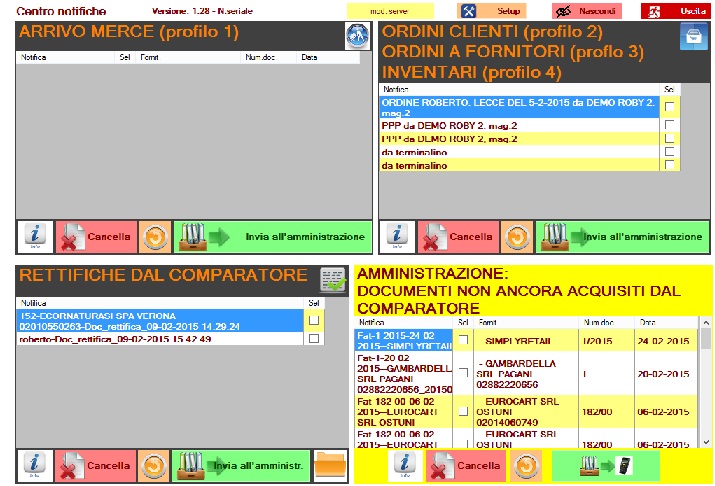Click the yellow mod. server field
The height and width of the screenshot is (486, 715).
(x=390, y=11)
